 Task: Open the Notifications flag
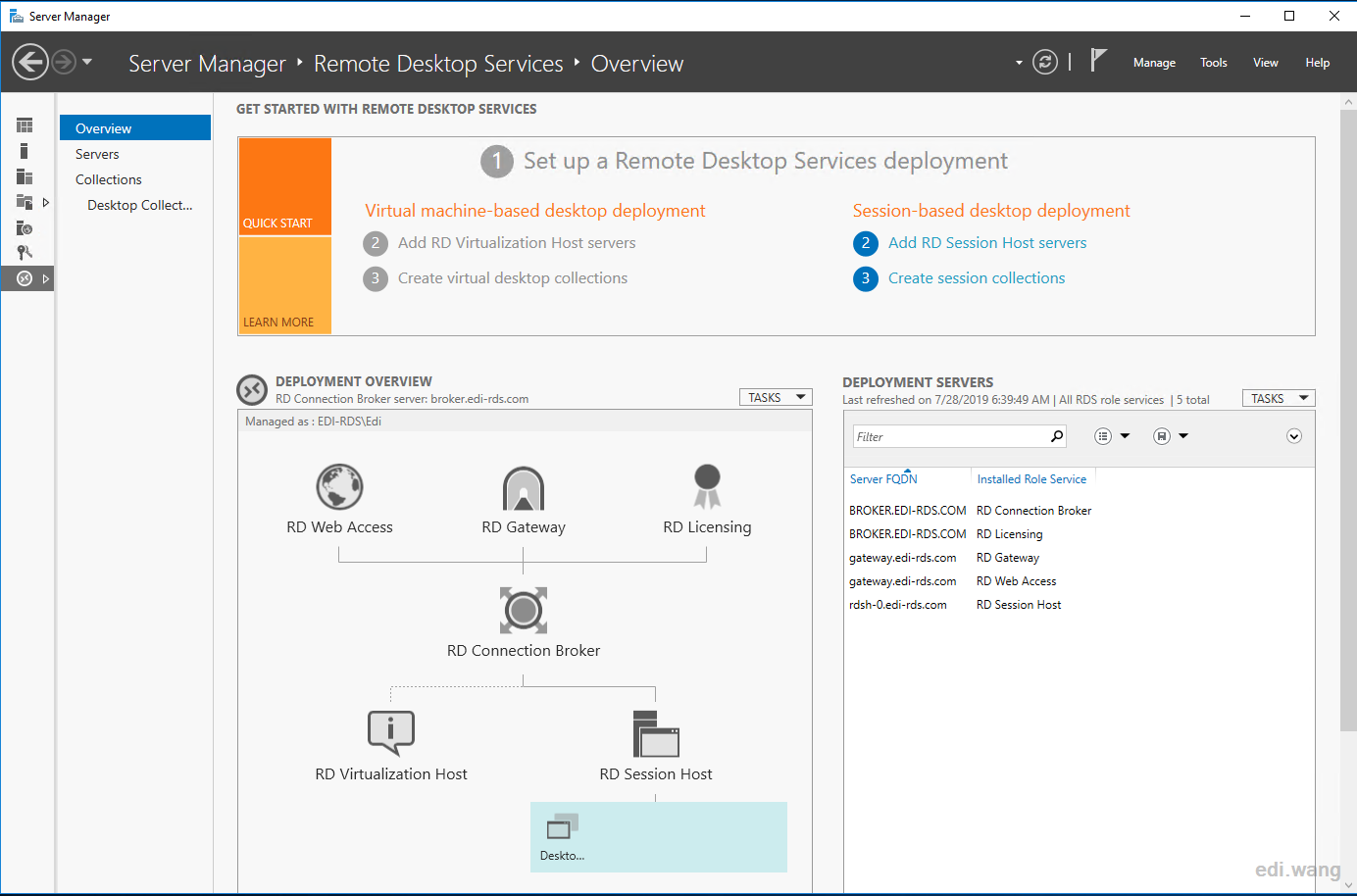pyautogui.click(x=1098, y=61)
